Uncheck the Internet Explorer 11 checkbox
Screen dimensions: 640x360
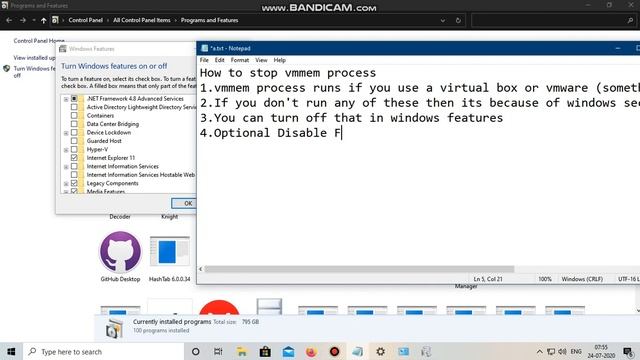click(x=74, y=158)
